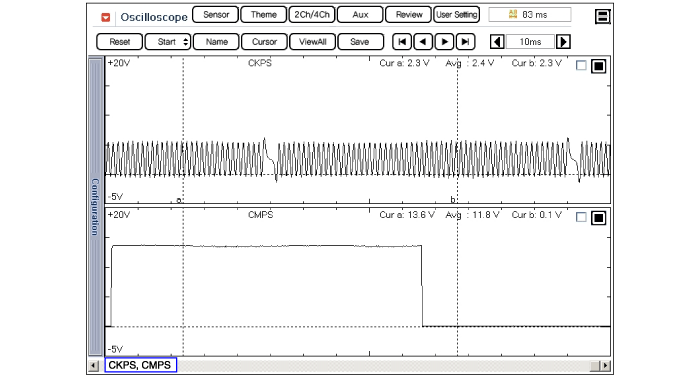Toggle the filled square box in CMPS channel
Viewport: 700px width, 378px height.
coord(598,218)
